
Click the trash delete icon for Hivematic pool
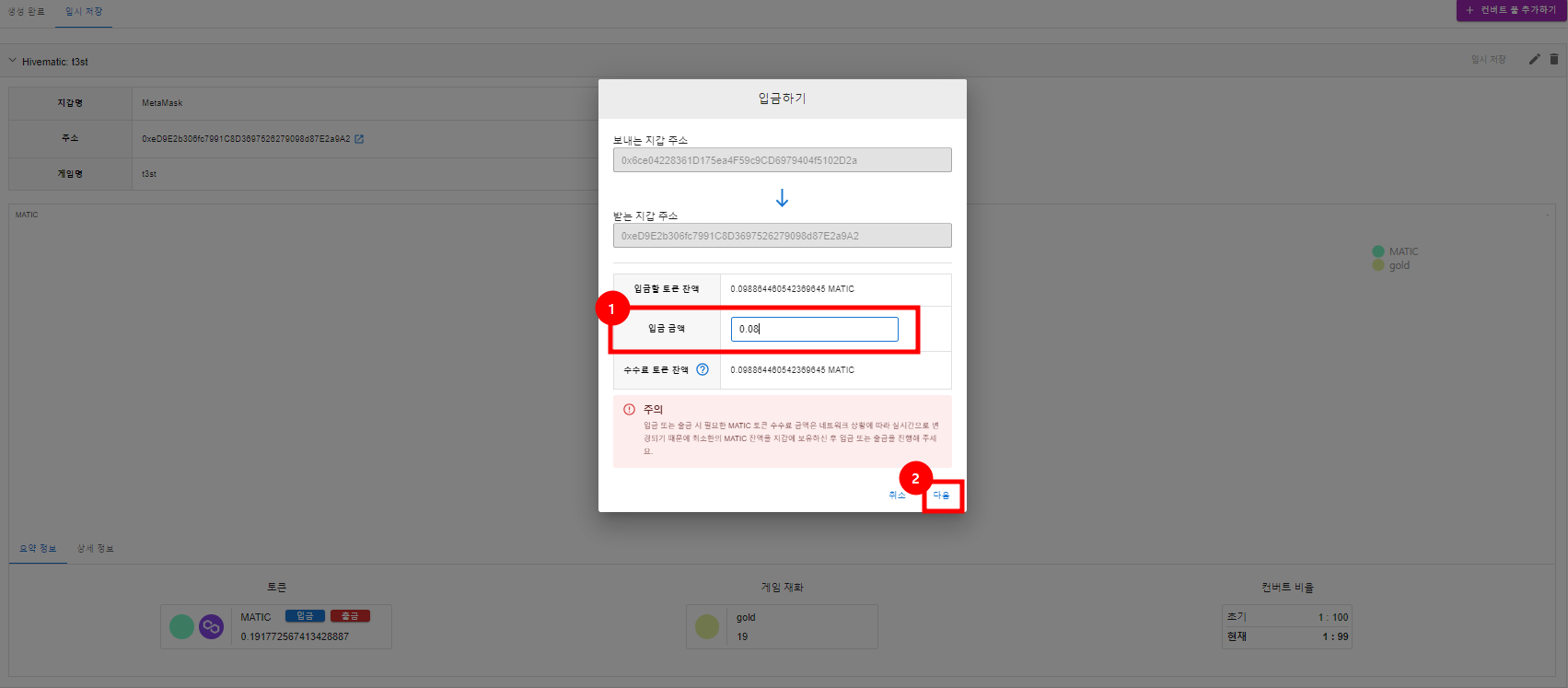(x=1554, y=59)
